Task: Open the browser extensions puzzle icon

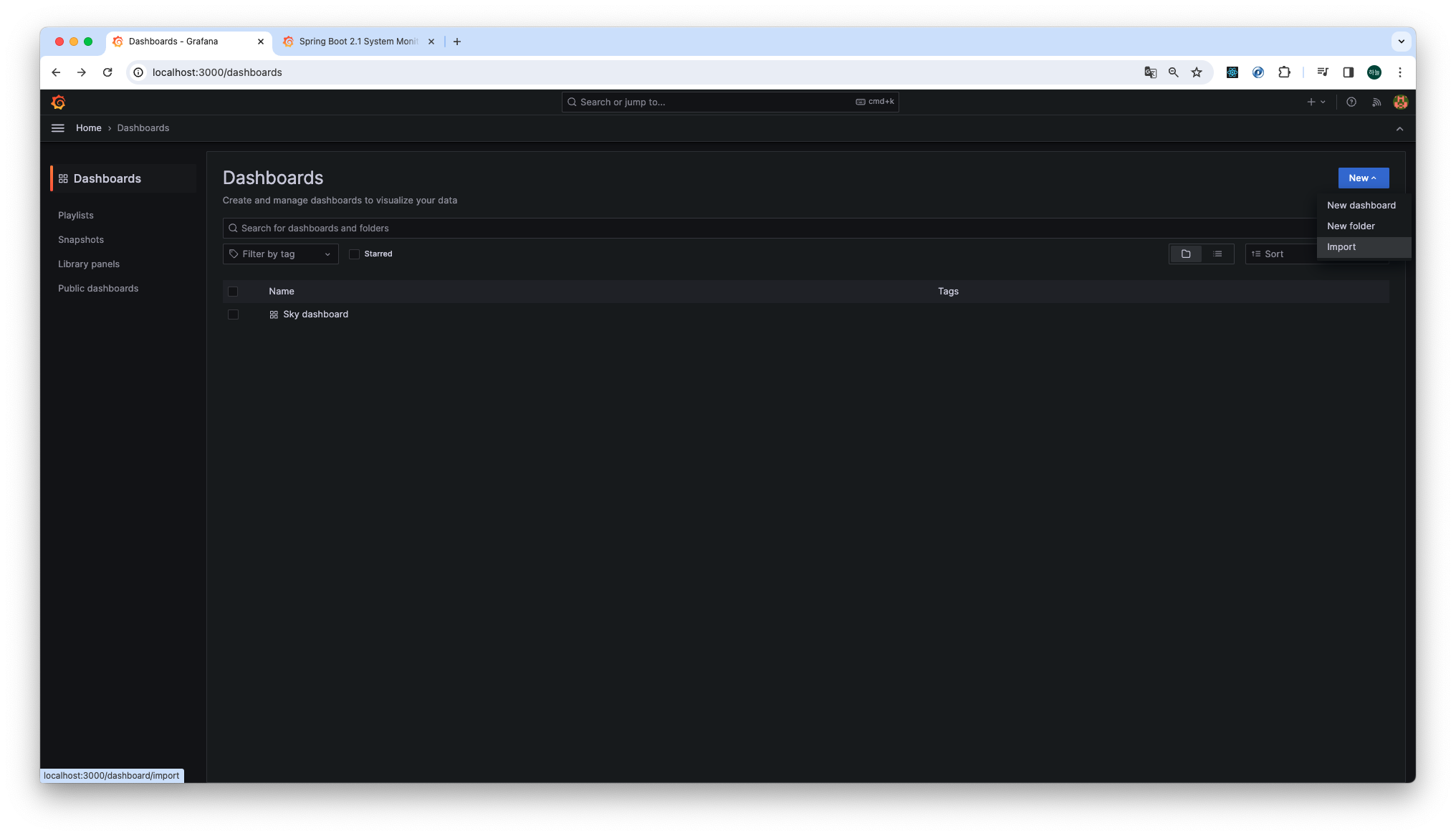Action: (1284, 72)
